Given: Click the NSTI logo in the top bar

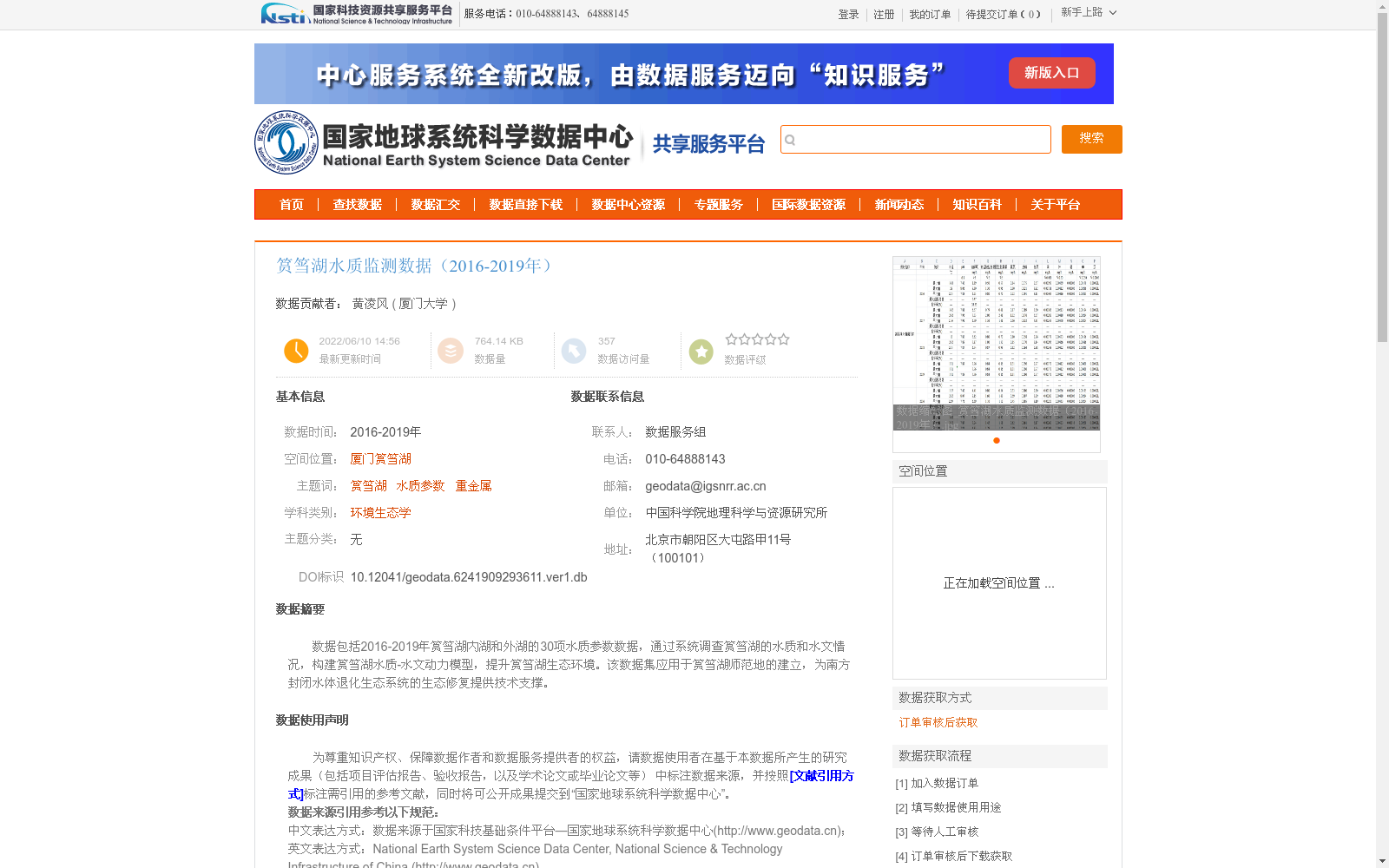Looking at the screenshot, I should 357,14.
